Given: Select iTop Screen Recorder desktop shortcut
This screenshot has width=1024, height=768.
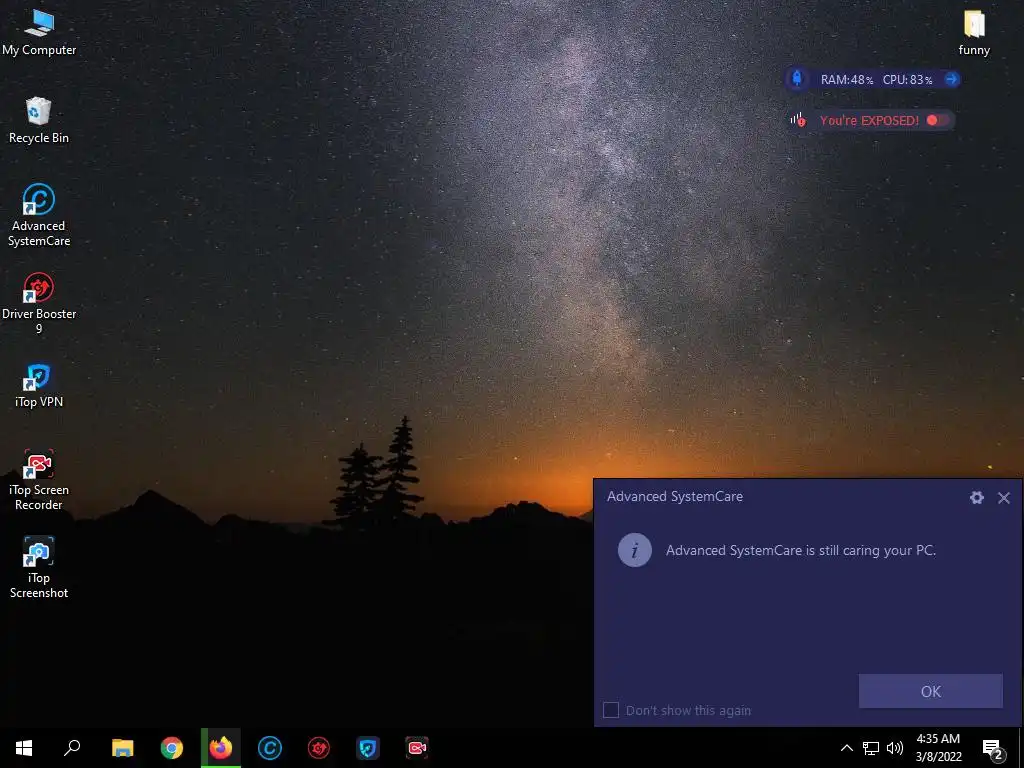Looking at the screenshot, I should [39, 480].
